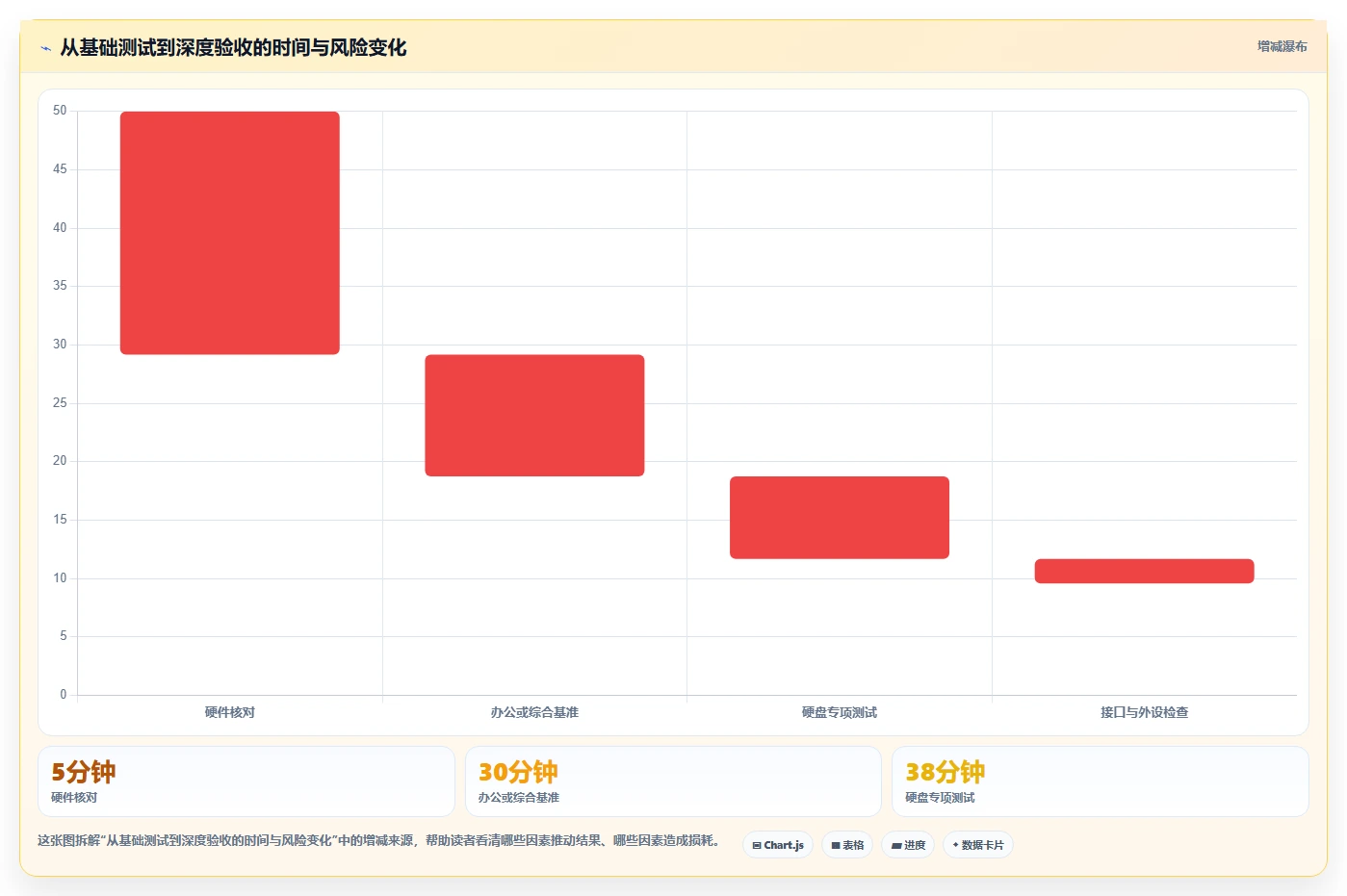The width and height of the screenshot is (1347, 896).
Task: Click the 接口与外设检查 x-axis label
Action: pyautogui.click(x=1144, y=712)
